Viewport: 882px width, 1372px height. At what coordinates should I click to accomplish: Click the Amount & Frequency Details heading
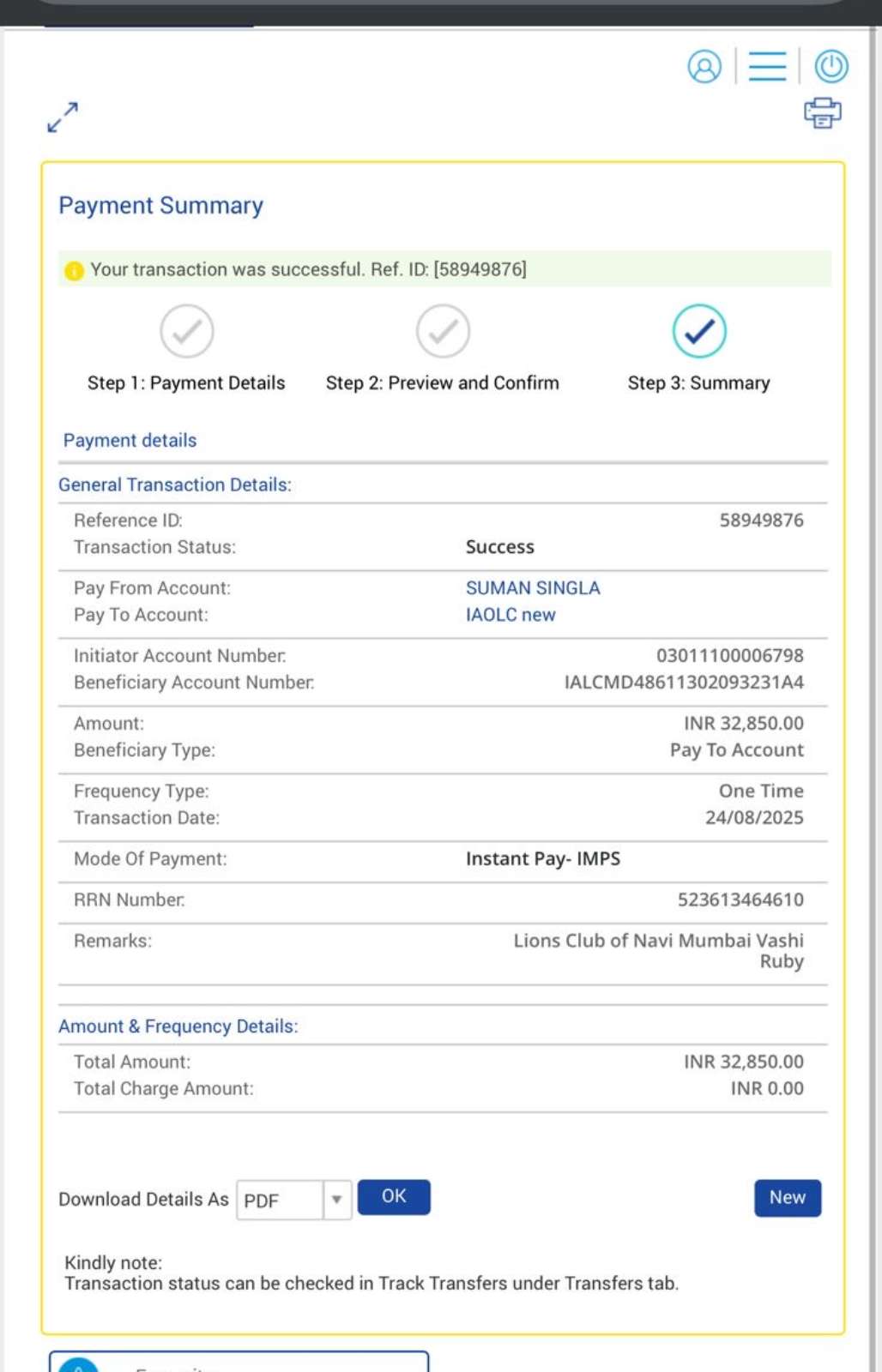point(178,1026)
